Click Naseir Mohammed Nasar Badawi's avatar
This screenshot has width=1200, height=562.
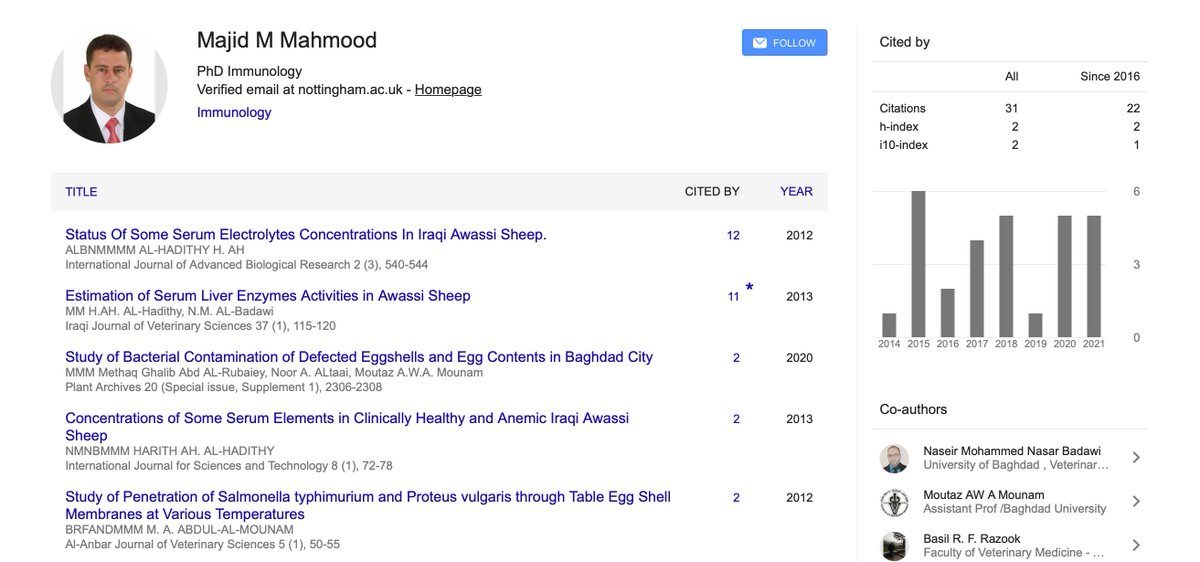[894, 458]
